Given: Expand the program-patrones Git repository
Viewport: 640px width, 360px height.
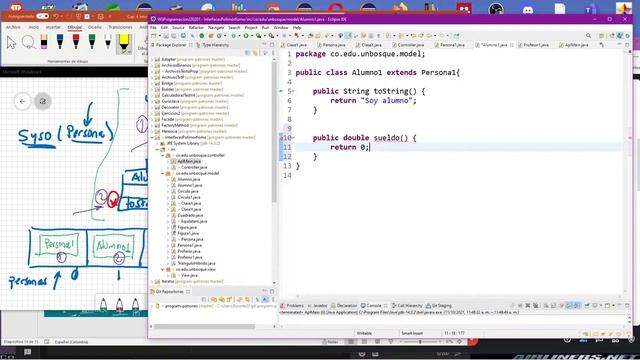Looking at the screenshot, I should [x=152, y=306].
